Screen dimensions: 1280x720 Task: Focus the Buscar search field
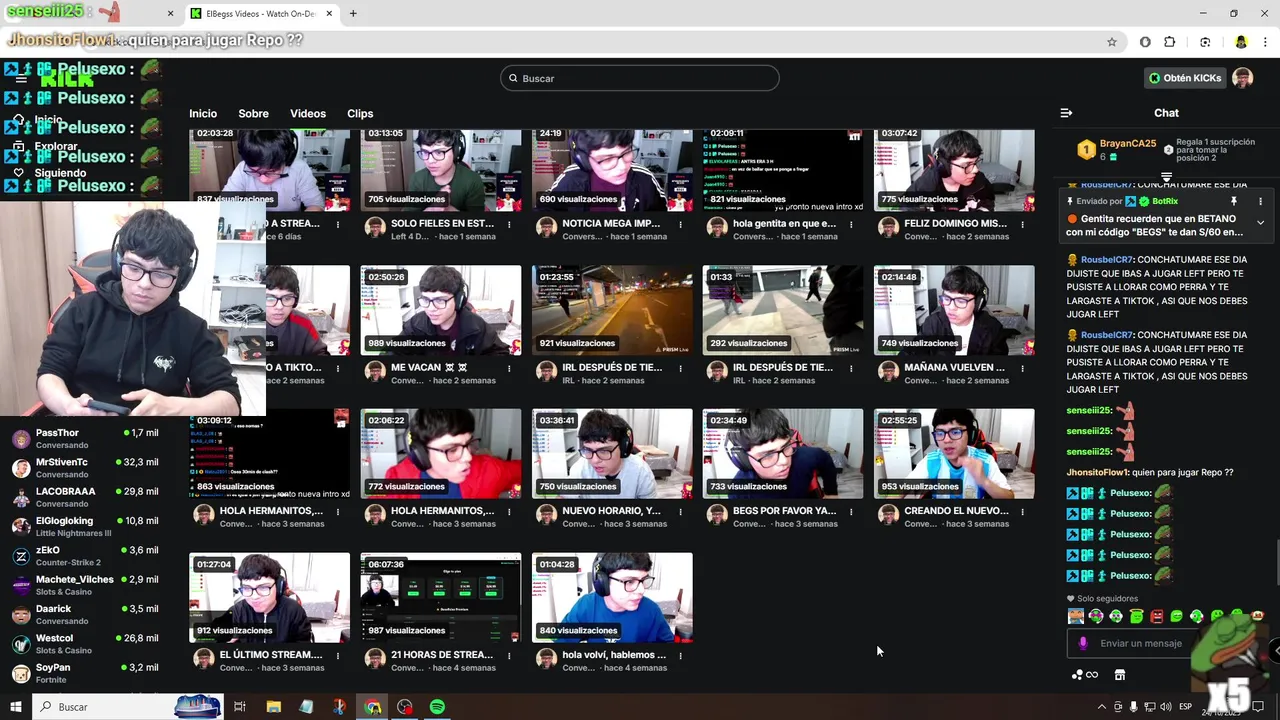tap(640, 78)
